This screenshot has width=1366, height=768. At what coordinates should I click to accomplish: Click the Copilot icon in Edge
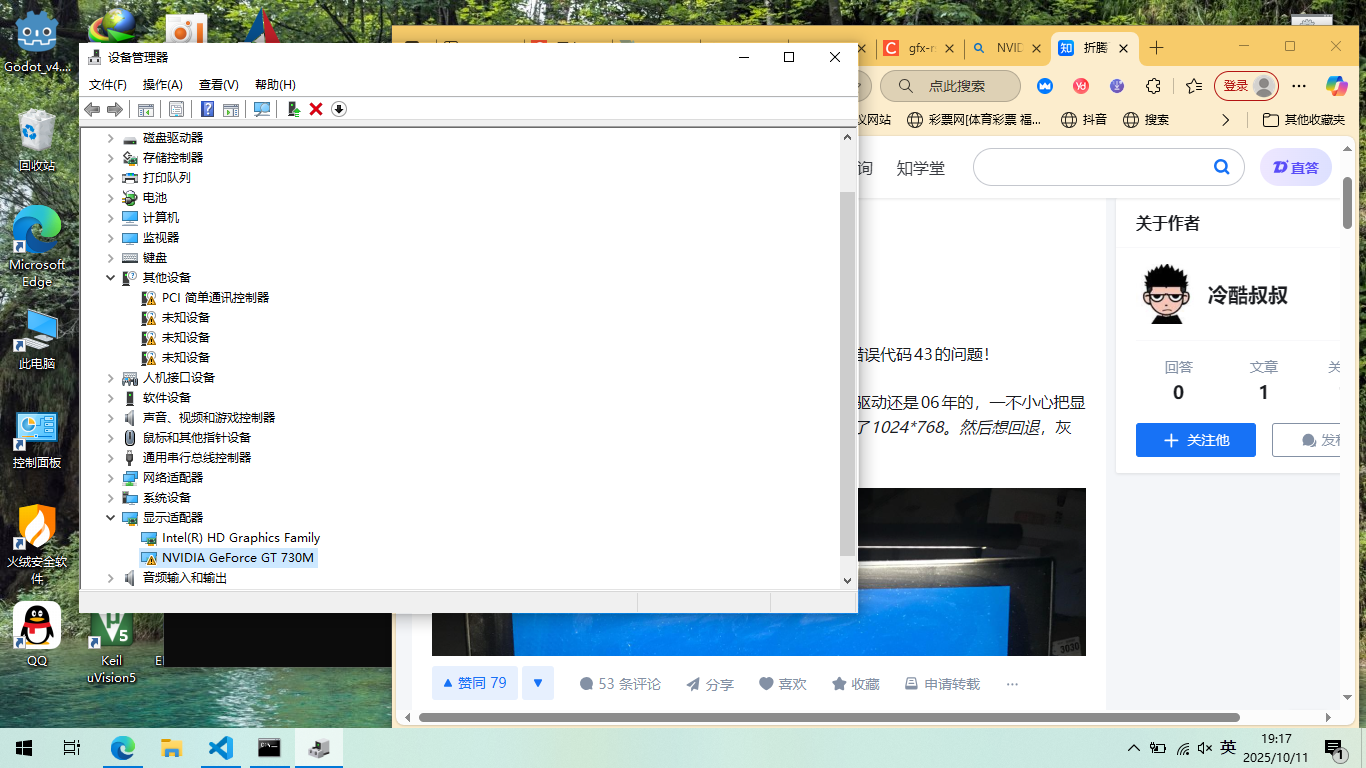(1337, 86)
